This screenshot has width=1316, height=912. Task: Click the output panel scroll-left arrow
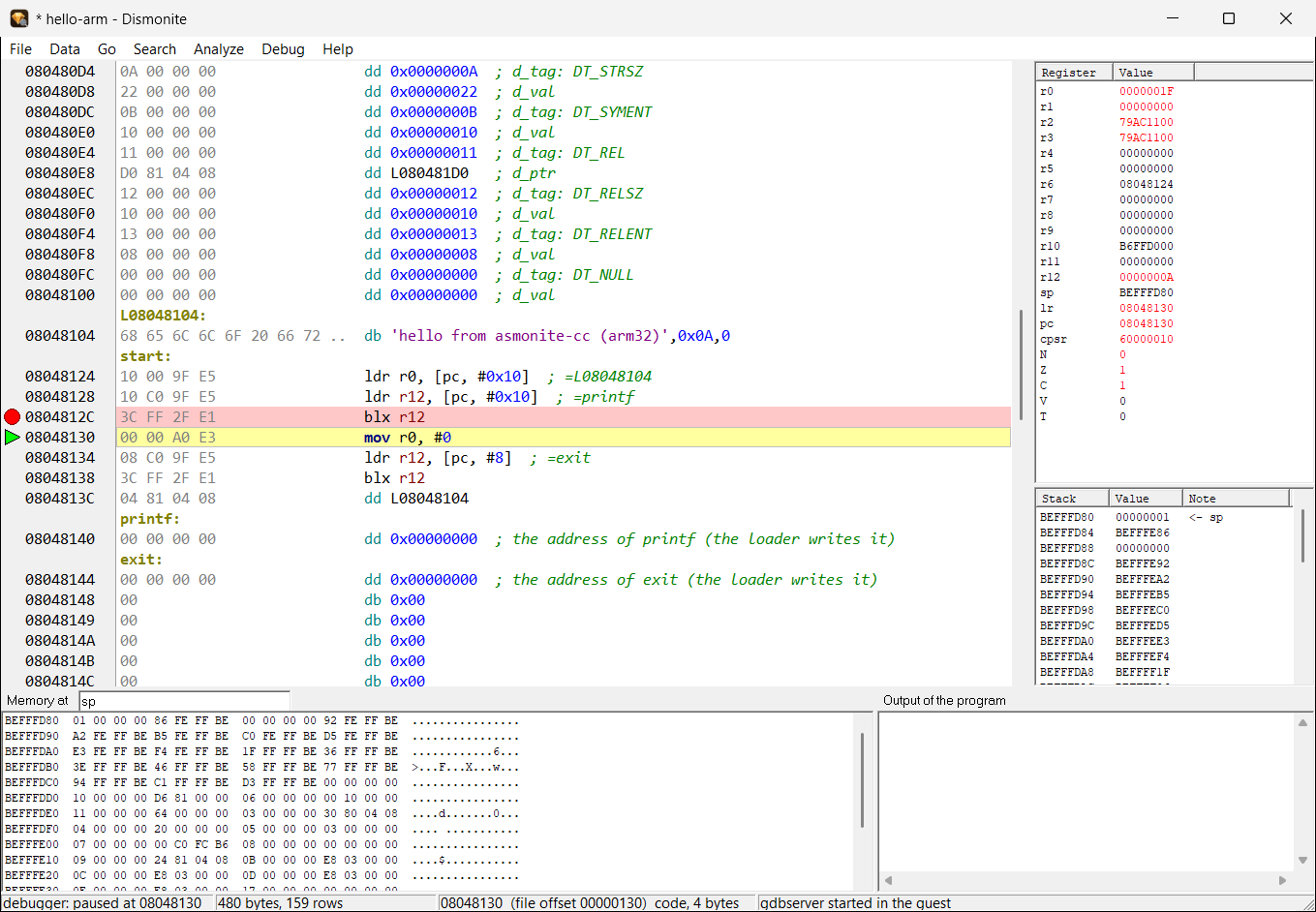tap(888, 881)
